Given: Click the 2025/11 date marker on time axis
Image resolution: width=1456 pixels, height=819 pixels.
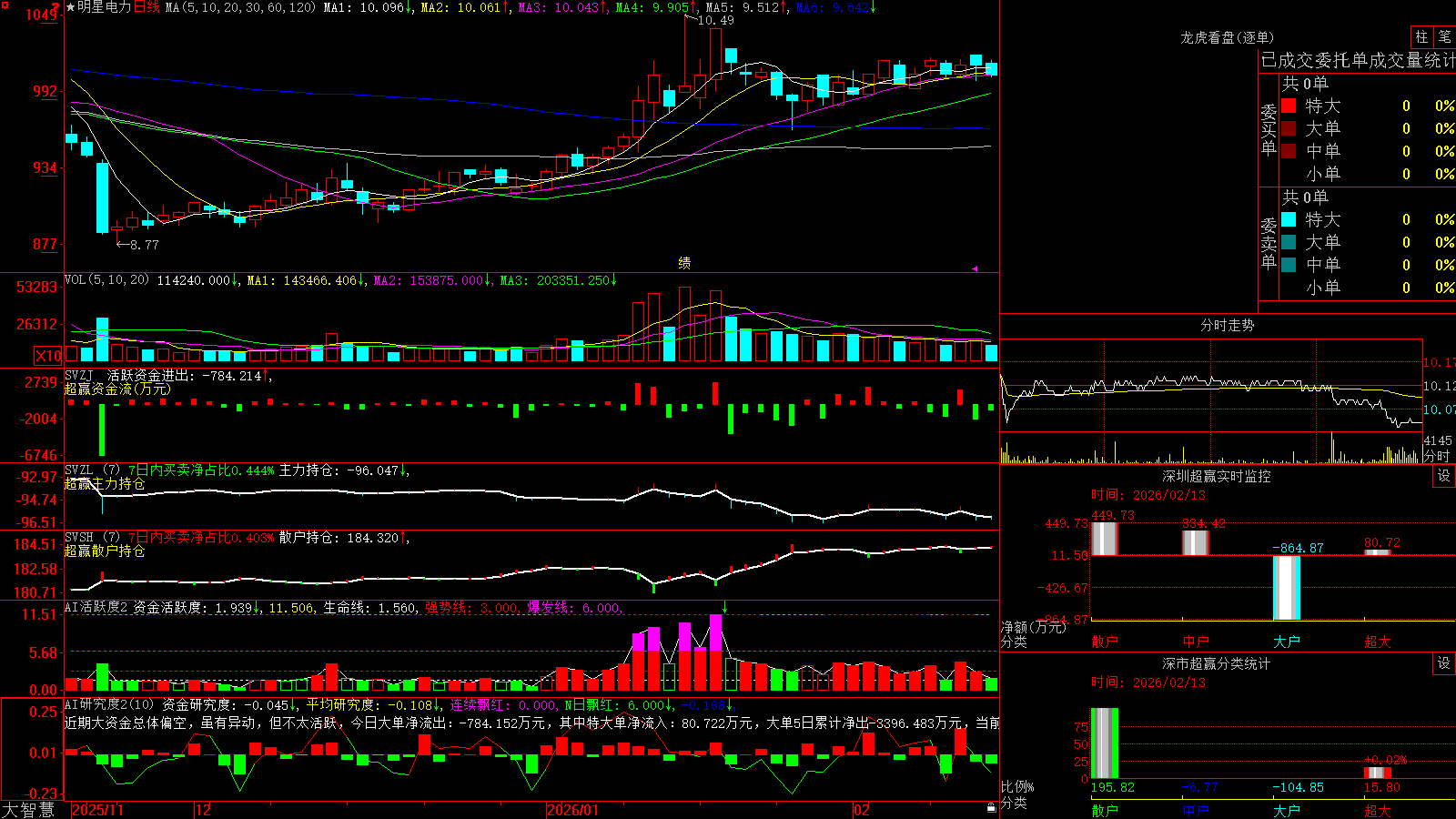Looking at the screenshot, I should pos(97,810).
